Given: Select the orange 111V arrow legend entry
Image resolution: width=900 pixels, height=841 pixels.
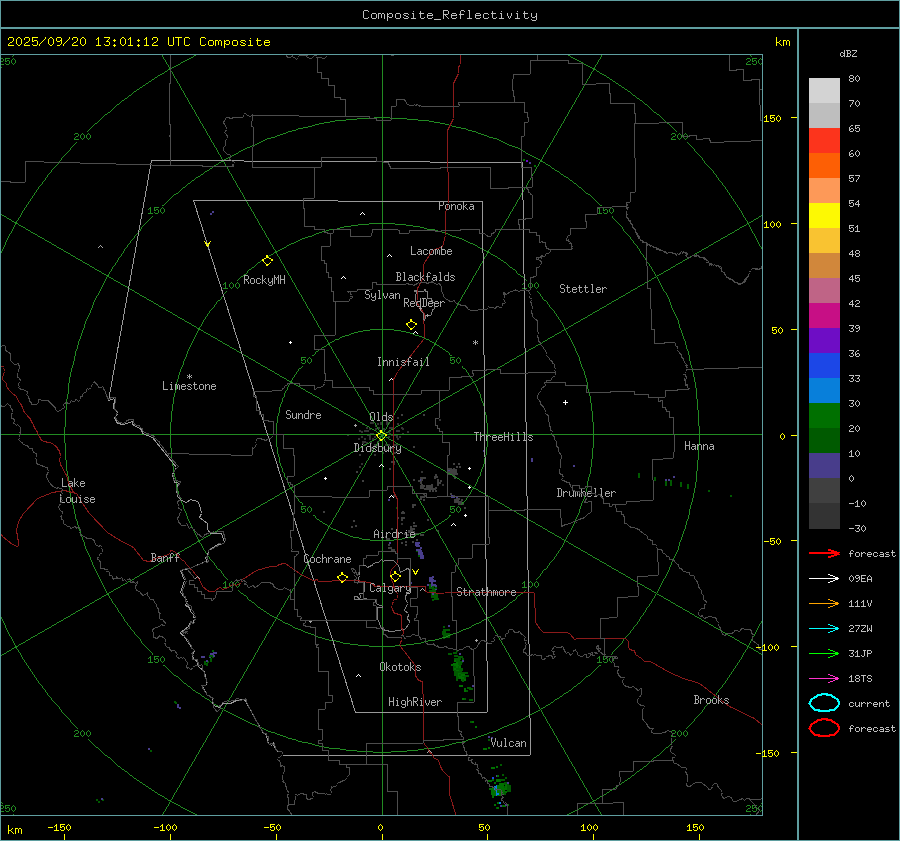Looking at the screenshot, I should [824, 603].
